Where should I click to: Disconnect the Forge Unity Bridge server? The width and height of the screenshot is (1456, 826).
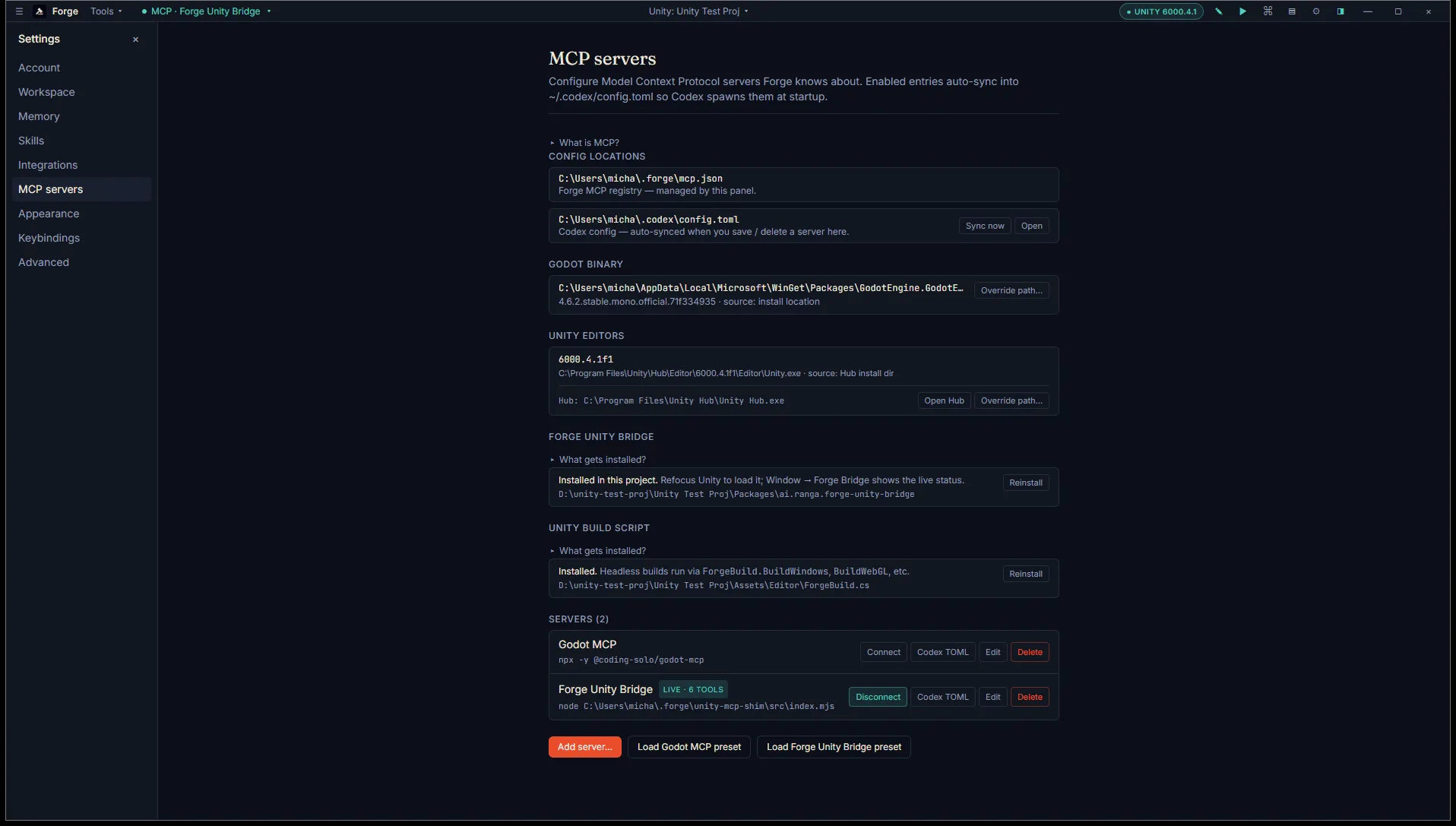click(x=878, y=697)
